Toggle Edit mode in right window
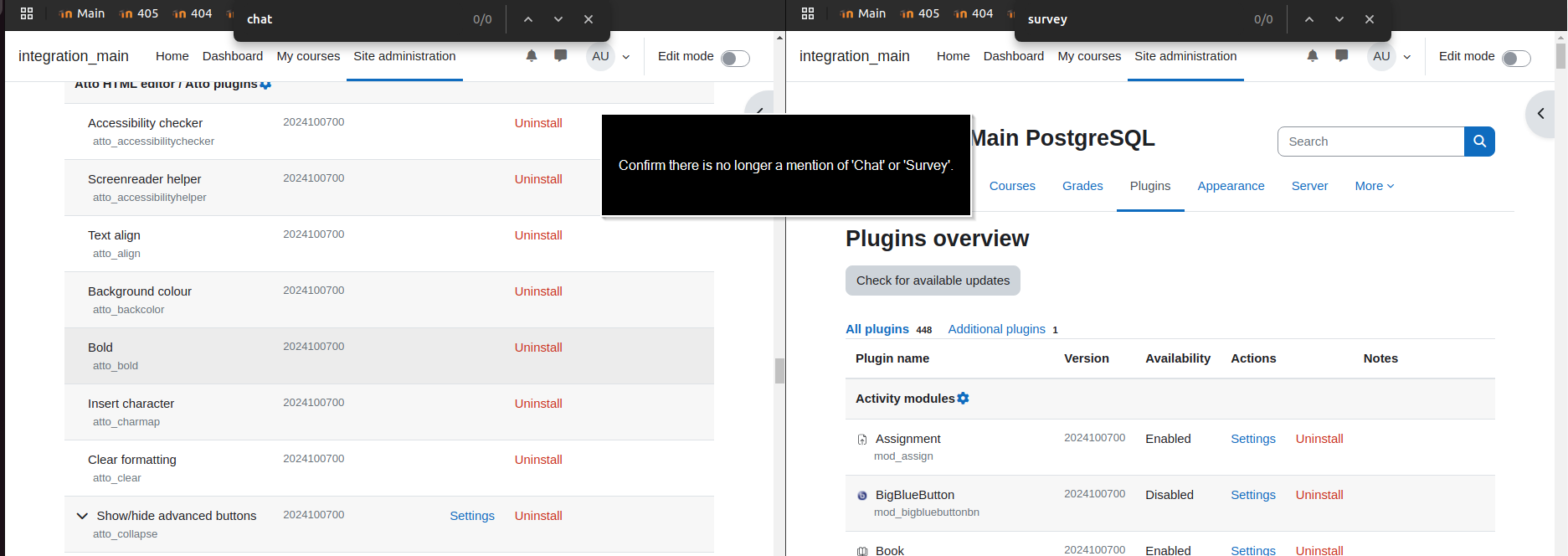This screenshot has width=1568, height=556. click(x=1516, y=58)
